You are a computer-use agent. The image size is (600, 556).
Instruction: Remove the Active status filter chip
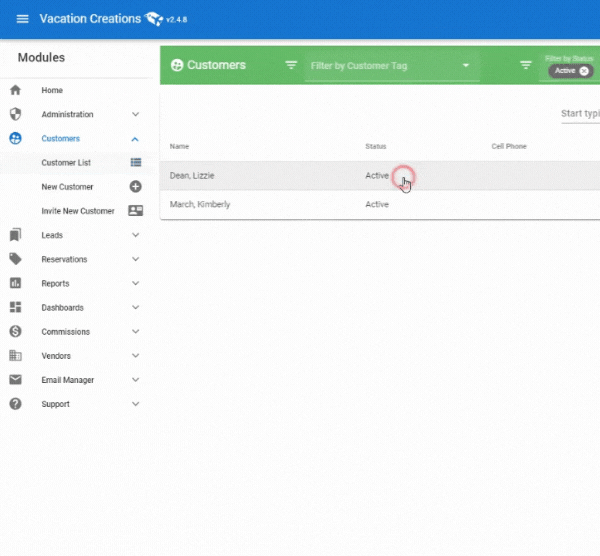pos(584,71)
